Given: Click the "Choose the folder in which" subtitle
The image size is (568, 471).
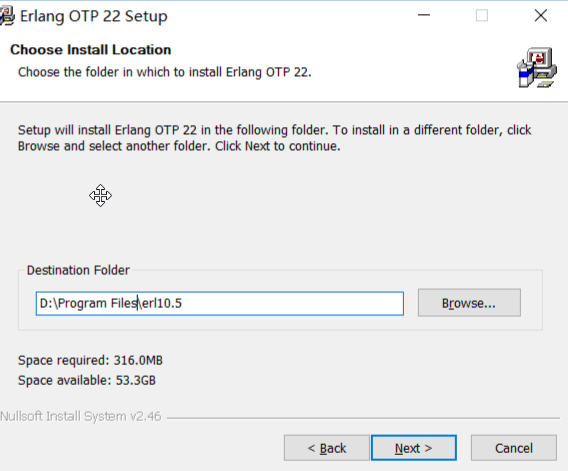Looking at the screenshot, I should coord(164,72).
